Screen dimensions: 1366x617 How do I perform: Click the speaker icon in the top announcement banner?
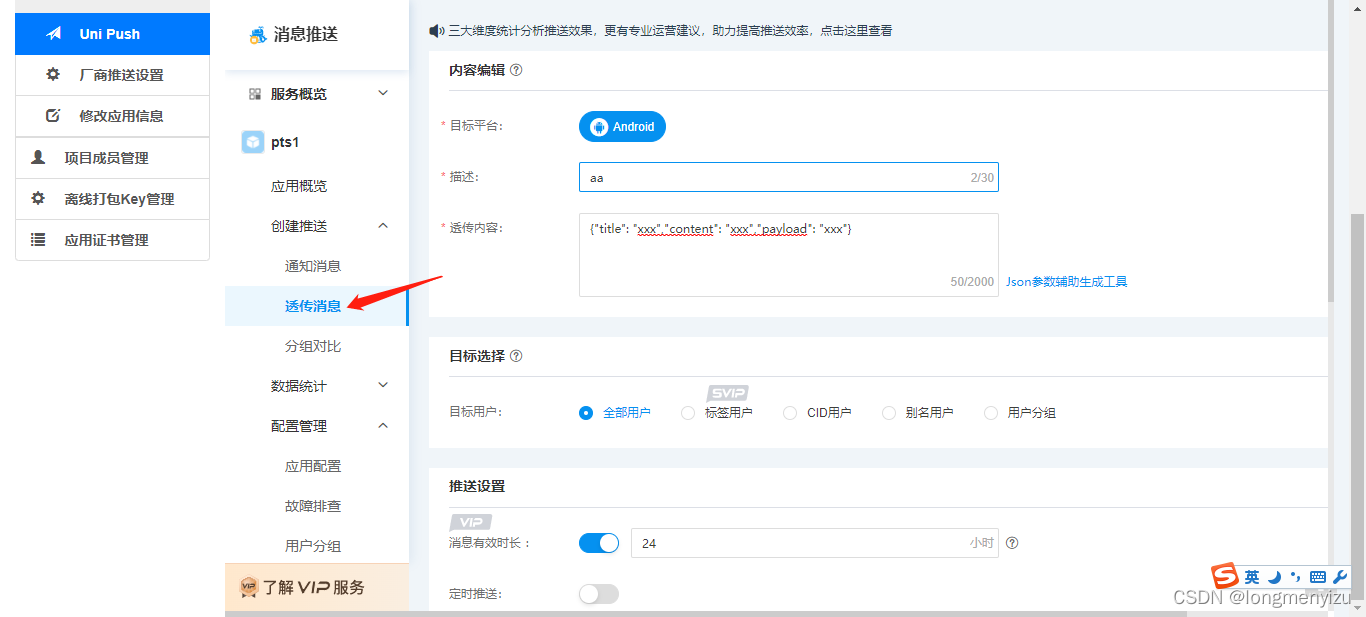point(434,30)
